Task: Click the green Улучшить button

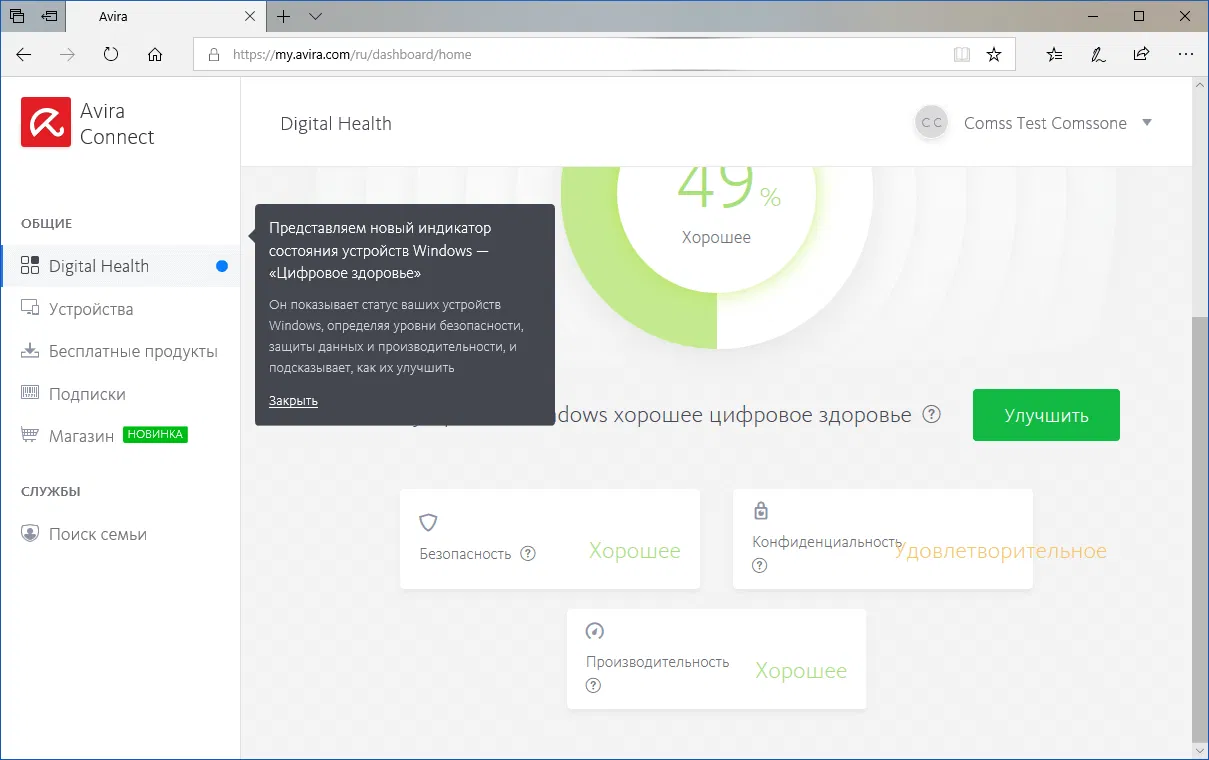Action: pyautogui.click(x=1046, y=415)
